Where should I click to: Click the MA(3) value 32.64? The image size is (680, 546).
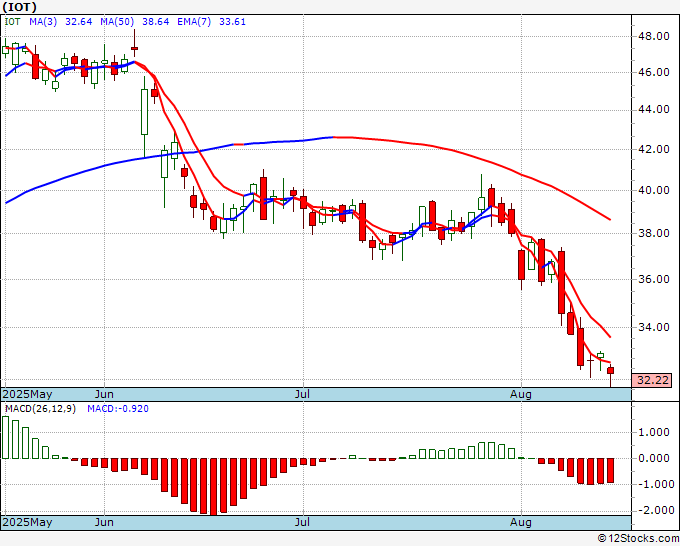[x=78, y=22]
